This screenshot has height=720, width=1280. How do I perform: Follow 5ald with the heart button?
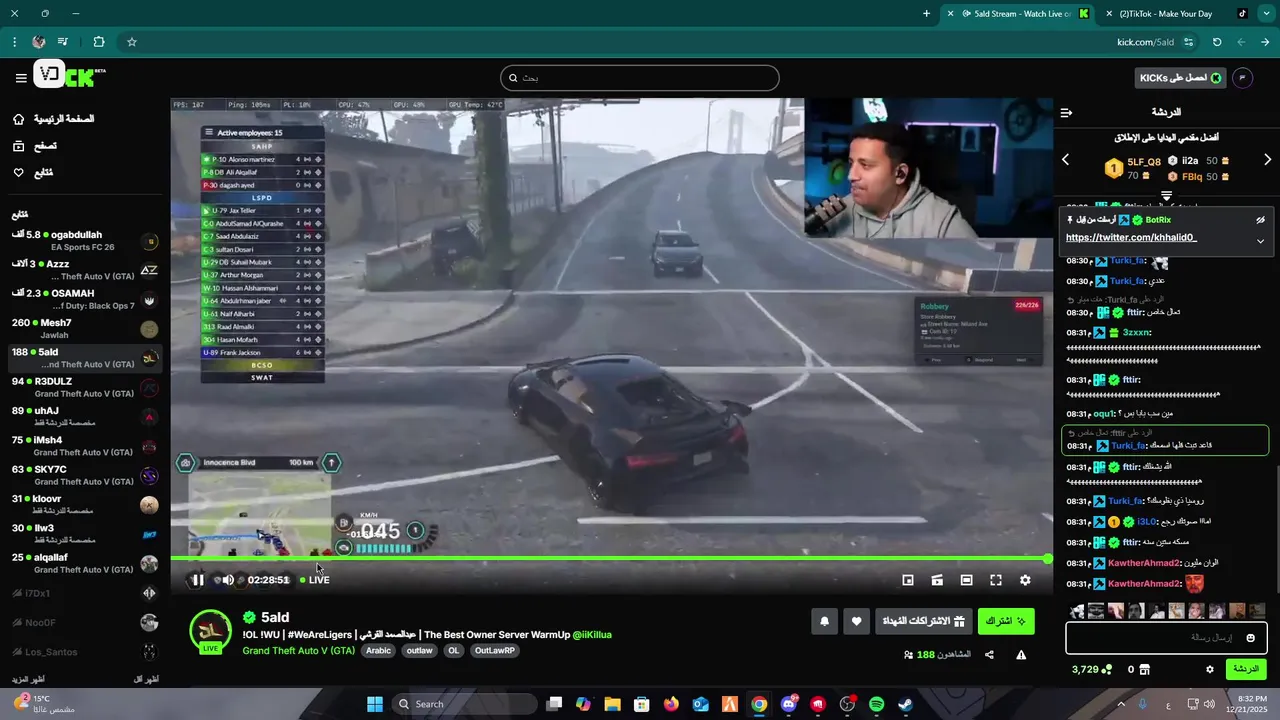point(856,621)
